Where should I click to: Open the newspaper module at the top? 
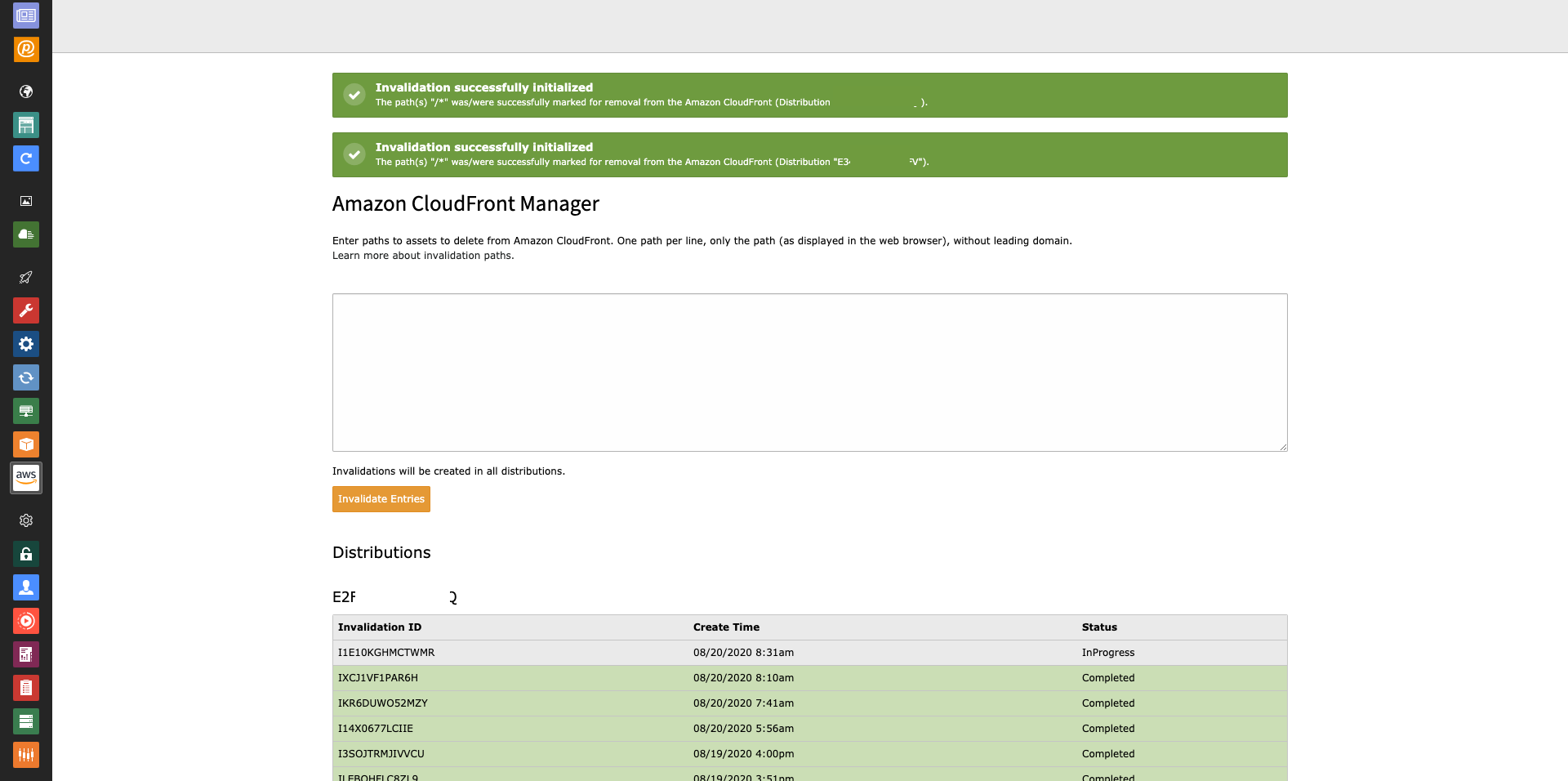[25, 15]
